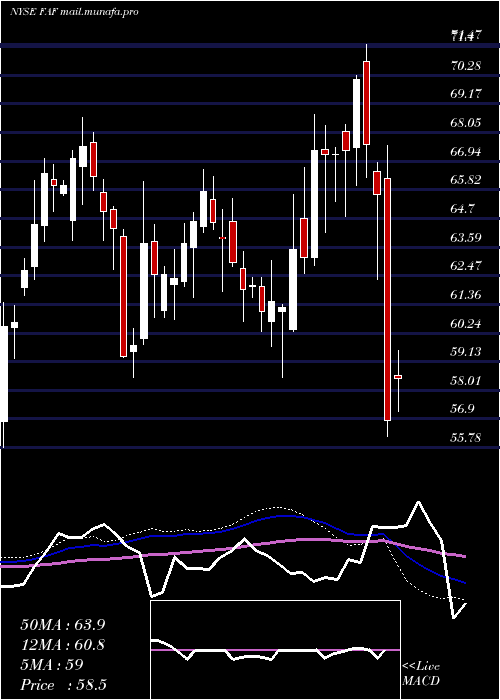This screenshot has height=700, width=500.
Task: Select the 61.36 price axis label
Action: point(466,295)
